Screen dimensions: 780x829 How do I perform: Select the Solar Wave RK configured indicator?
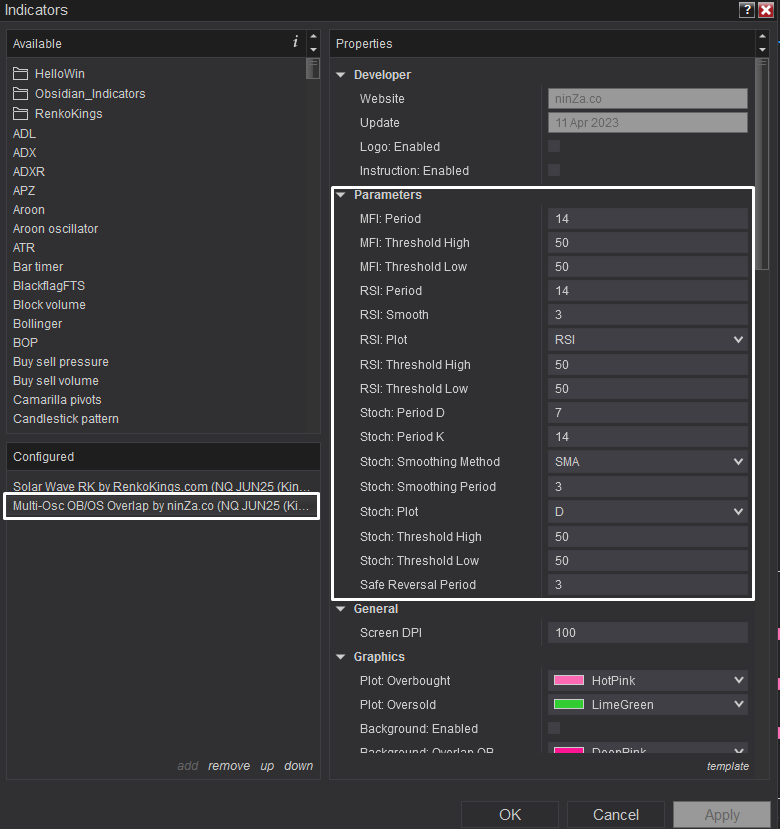(162, 486)
